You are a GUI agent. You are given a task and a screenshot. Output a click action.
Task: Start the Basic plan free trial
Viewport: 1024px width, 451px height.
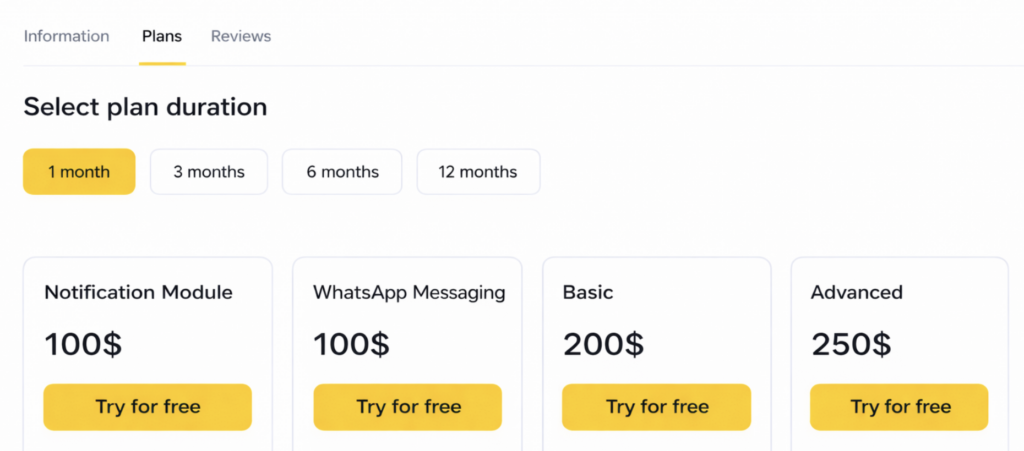(657, 407)
